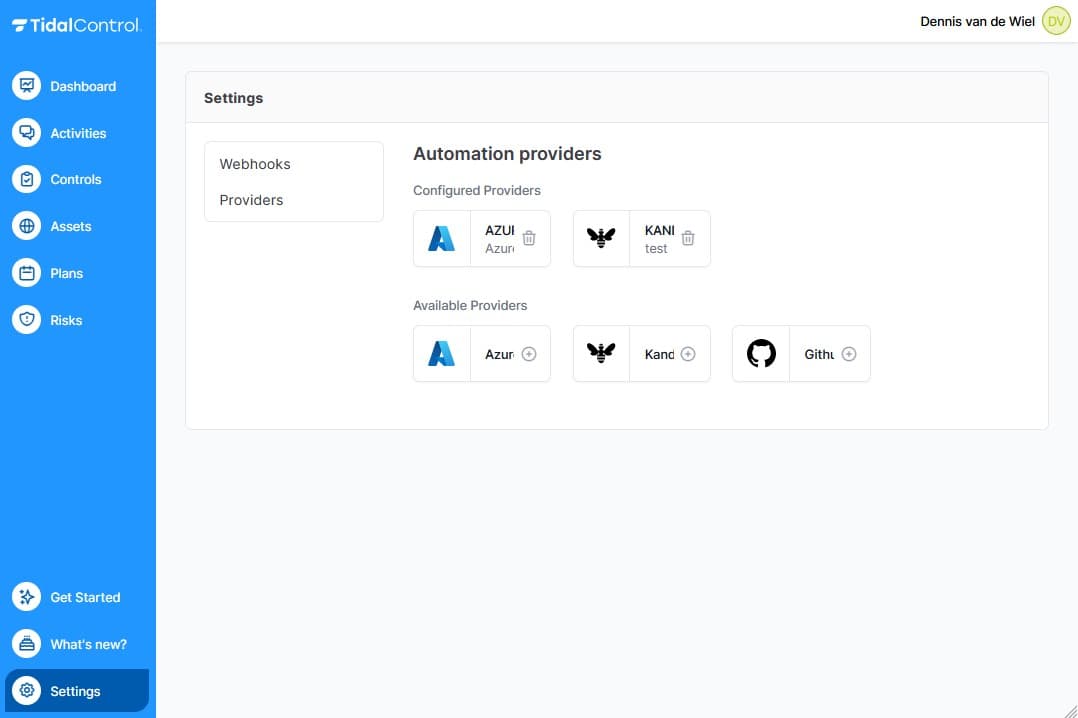Image resolution: width=1078 pixels, height=718 pixels.
Task: Navigate to Controls via its sidebar icon
Action: tap(26, 179)
